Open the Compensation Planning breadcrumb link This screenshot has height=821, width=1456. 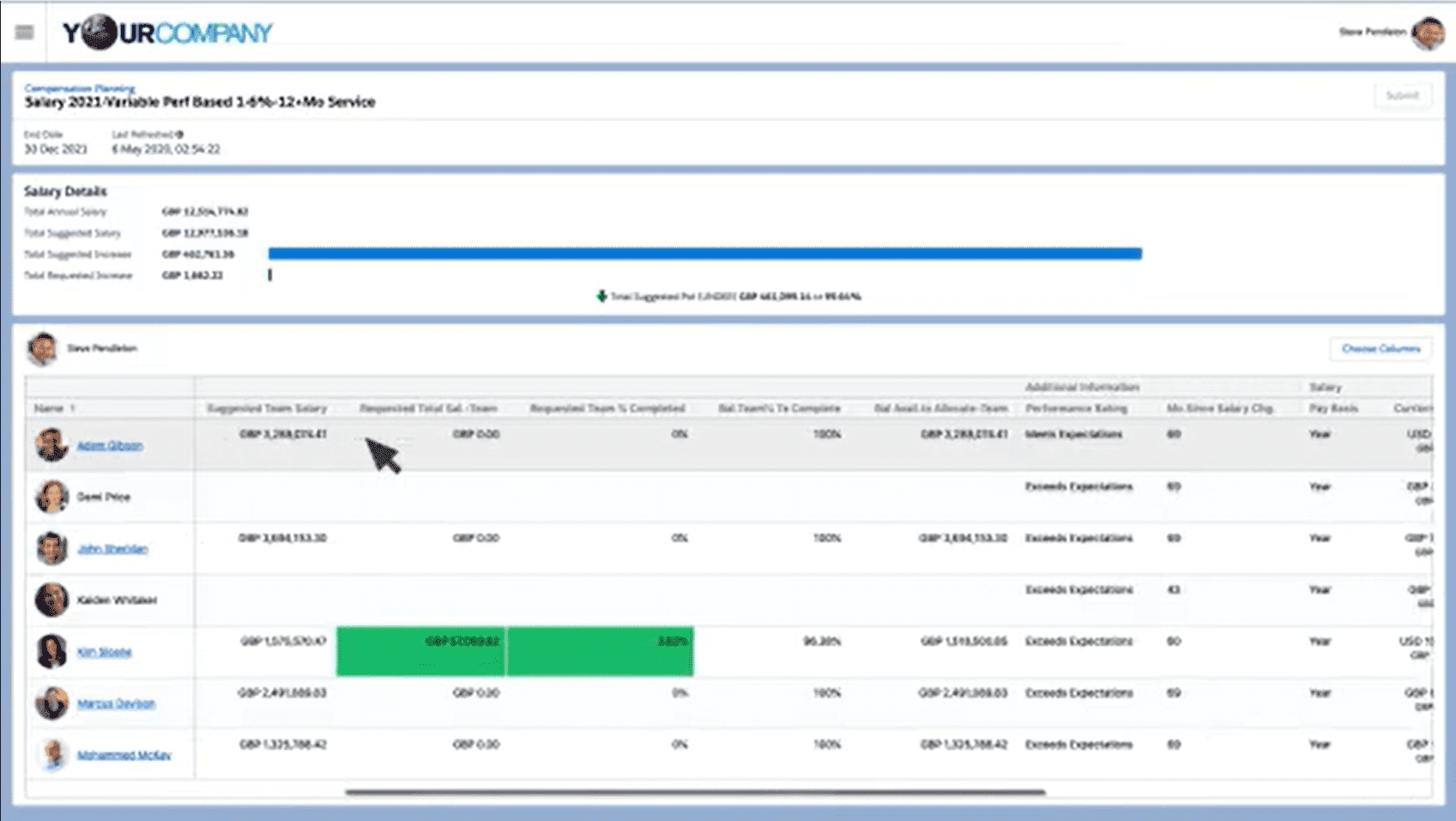pyautogui.click(x=80, y=88)
